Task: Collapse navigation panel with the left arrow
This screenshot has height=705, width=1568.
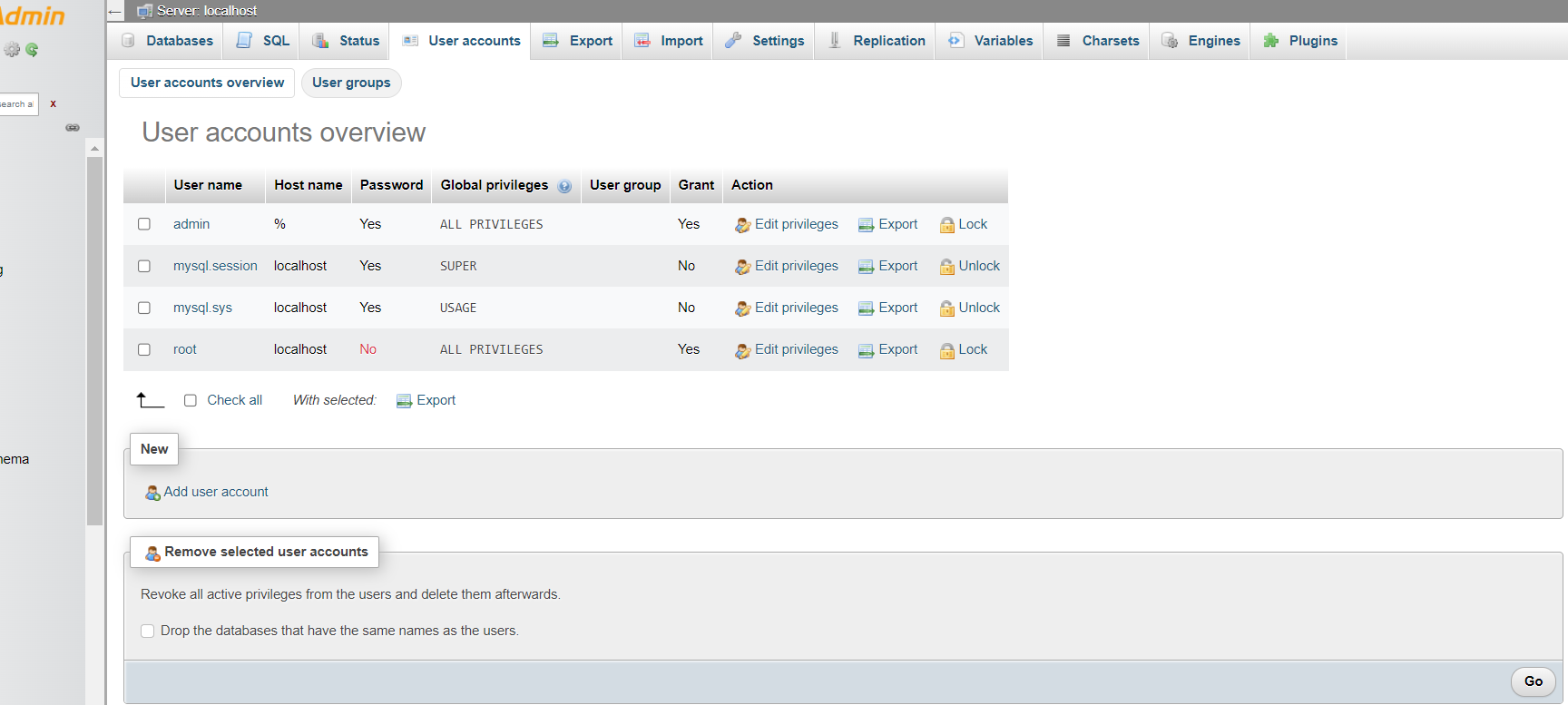Action: pyautogui.click(x=114, y=12)
